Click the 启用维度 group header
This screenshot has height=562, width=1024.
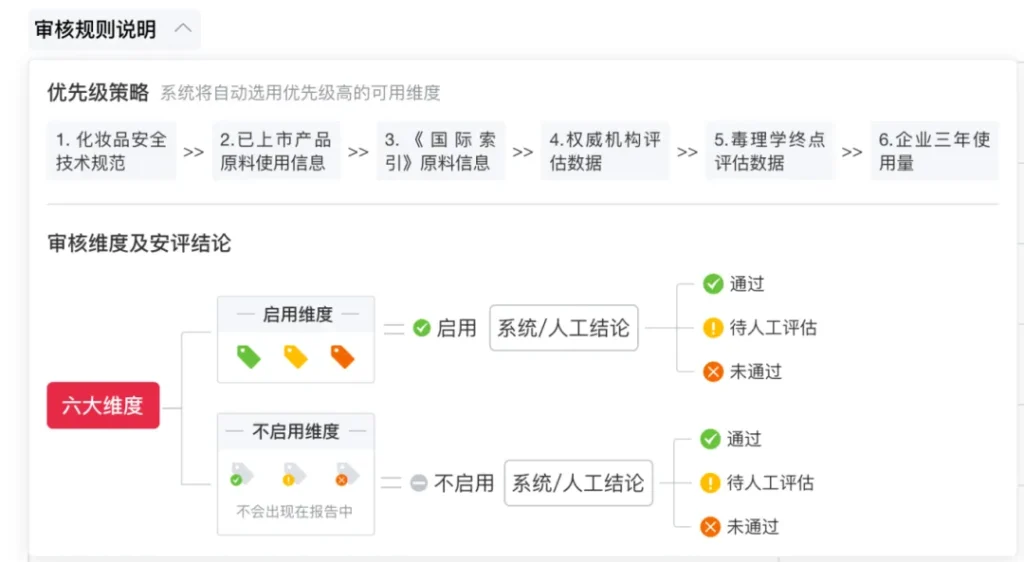tap(296, 314)
